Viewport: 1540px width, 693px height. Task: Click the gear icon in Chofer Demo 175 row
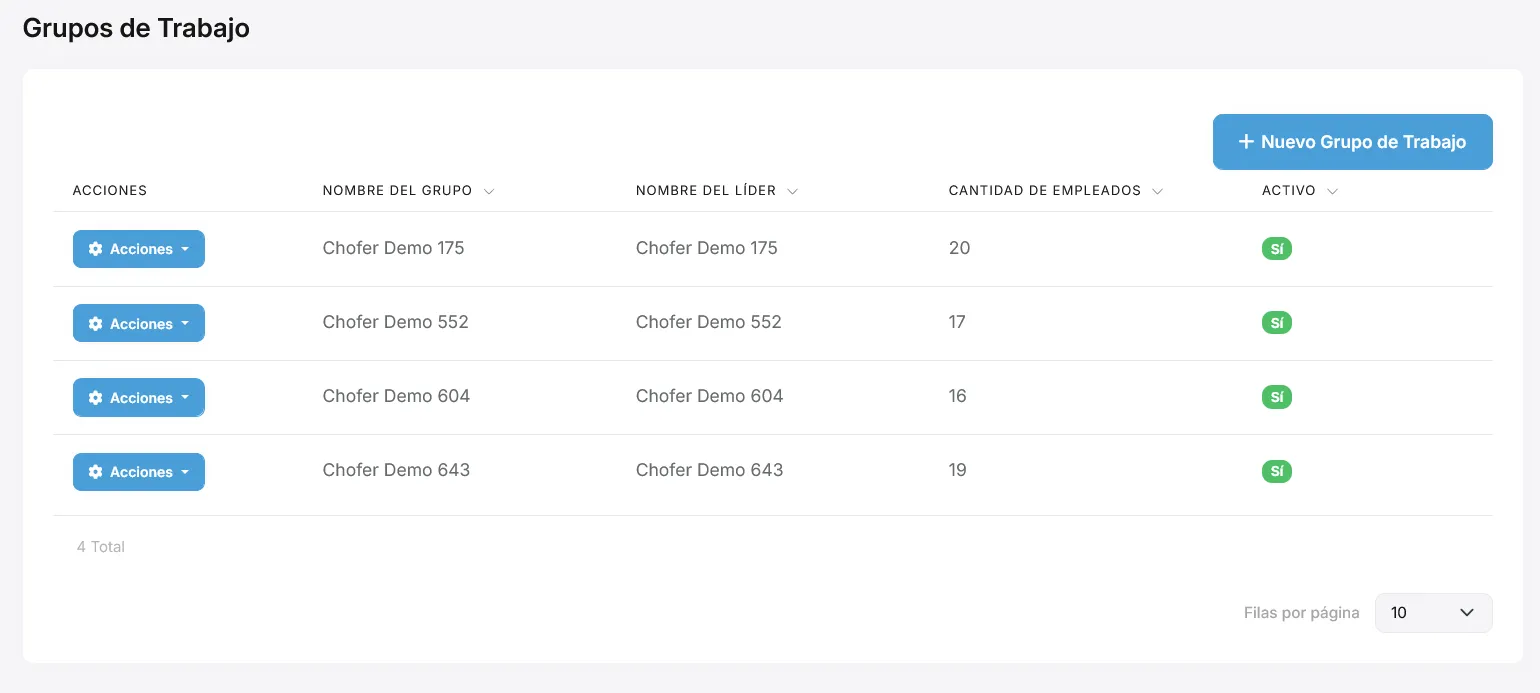tap(96, 249)
